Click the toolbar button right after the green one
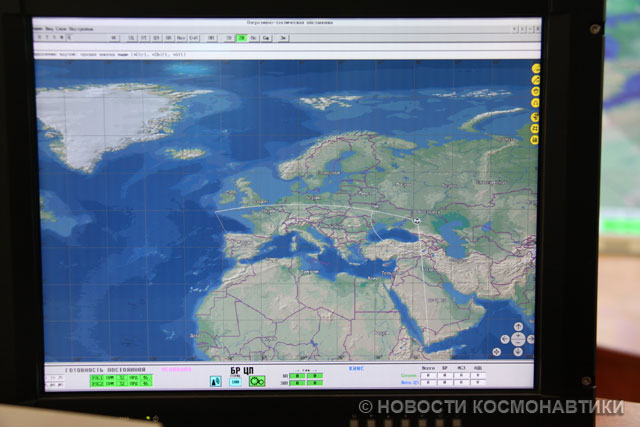This screenshot has height=427, width=640. [254, 37]
